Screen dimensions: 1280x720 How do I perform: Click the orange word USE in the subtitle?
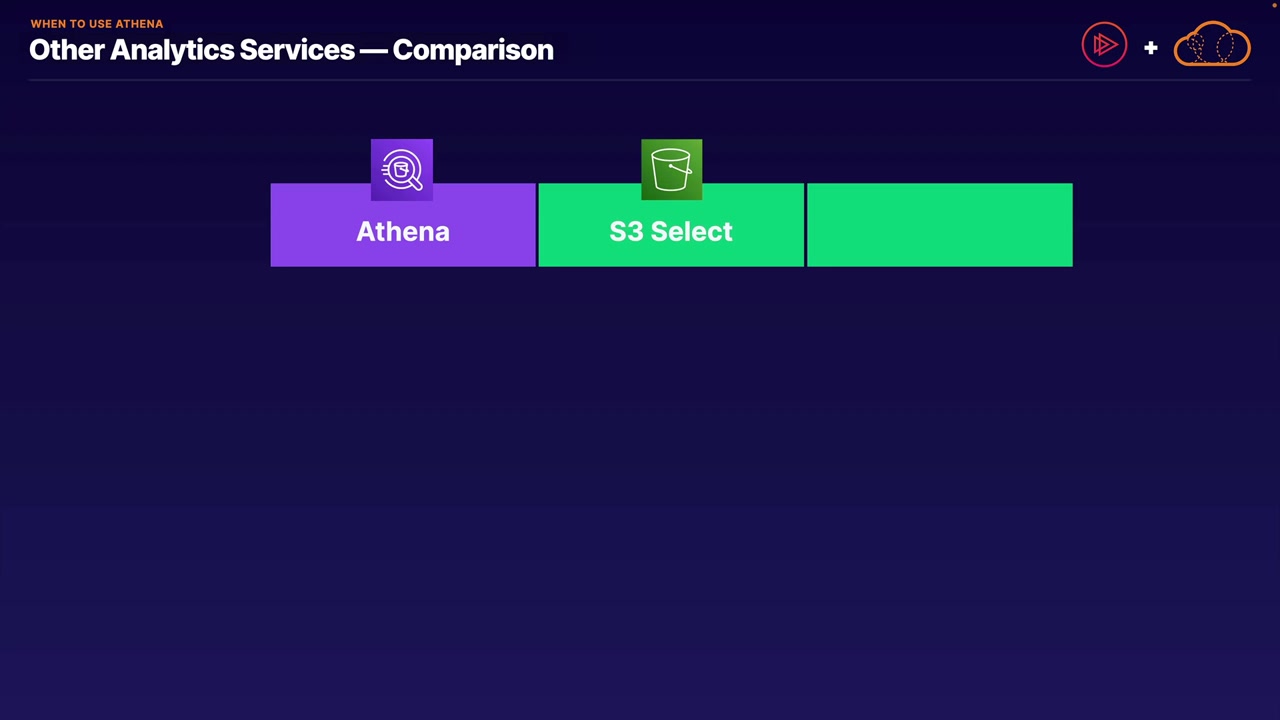pos(99,24)
